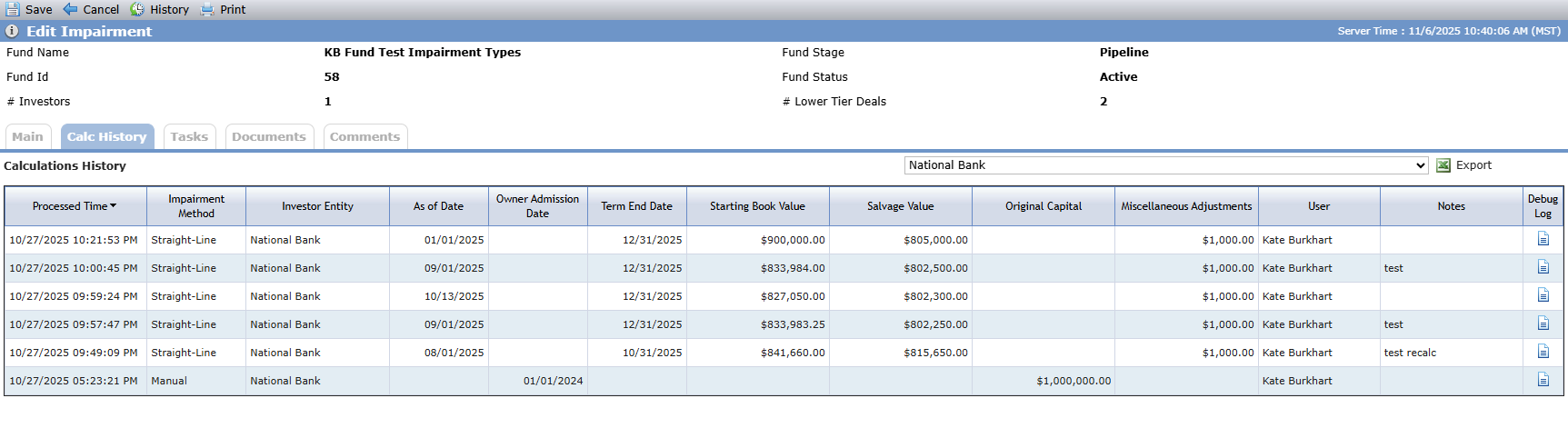The height and width of the screenshot is (448, 1568).
Task: Click the Save disk icon
Action: (x=13, y=9)
